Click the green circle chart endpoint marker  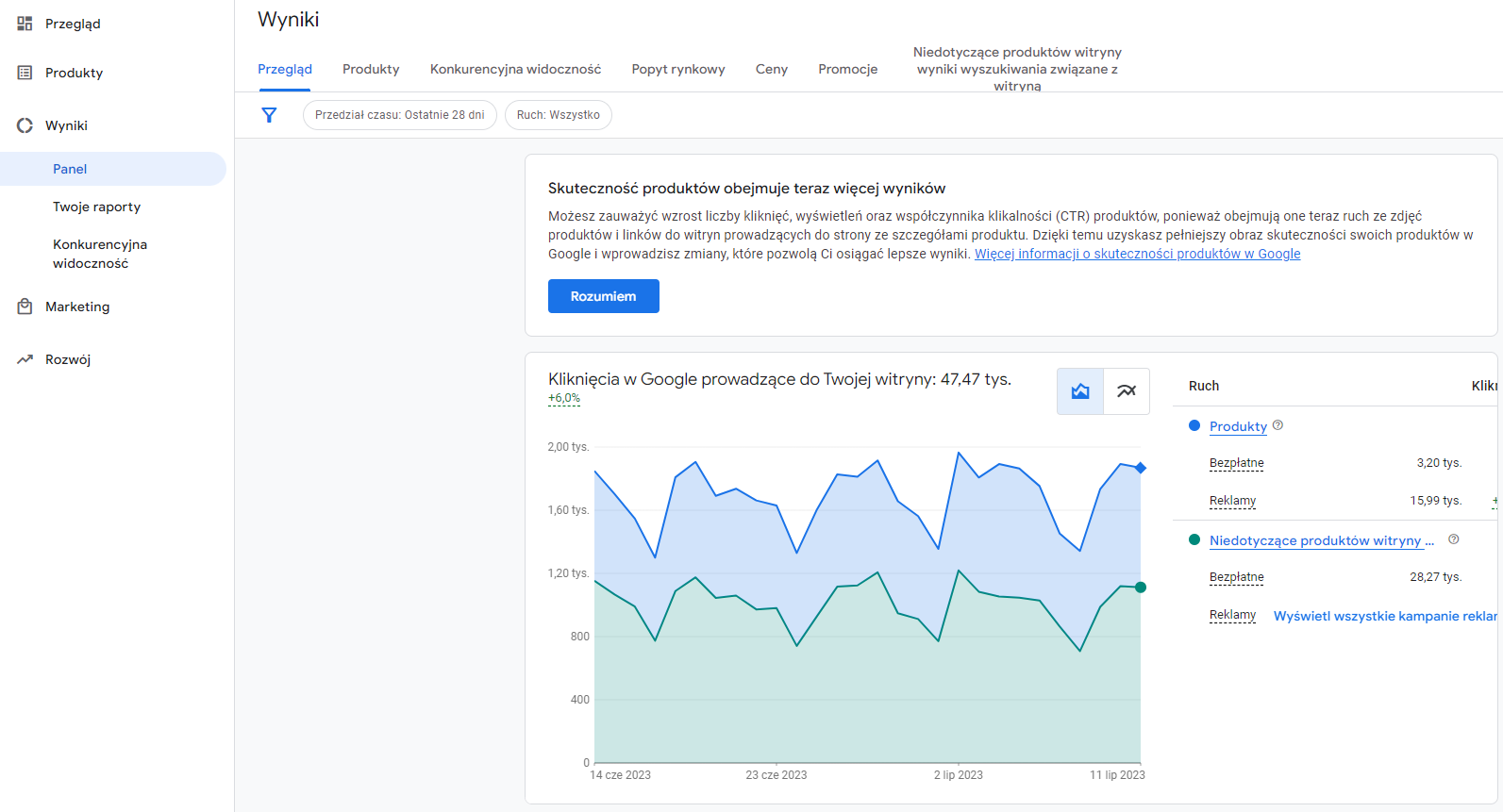[1141, 588]
